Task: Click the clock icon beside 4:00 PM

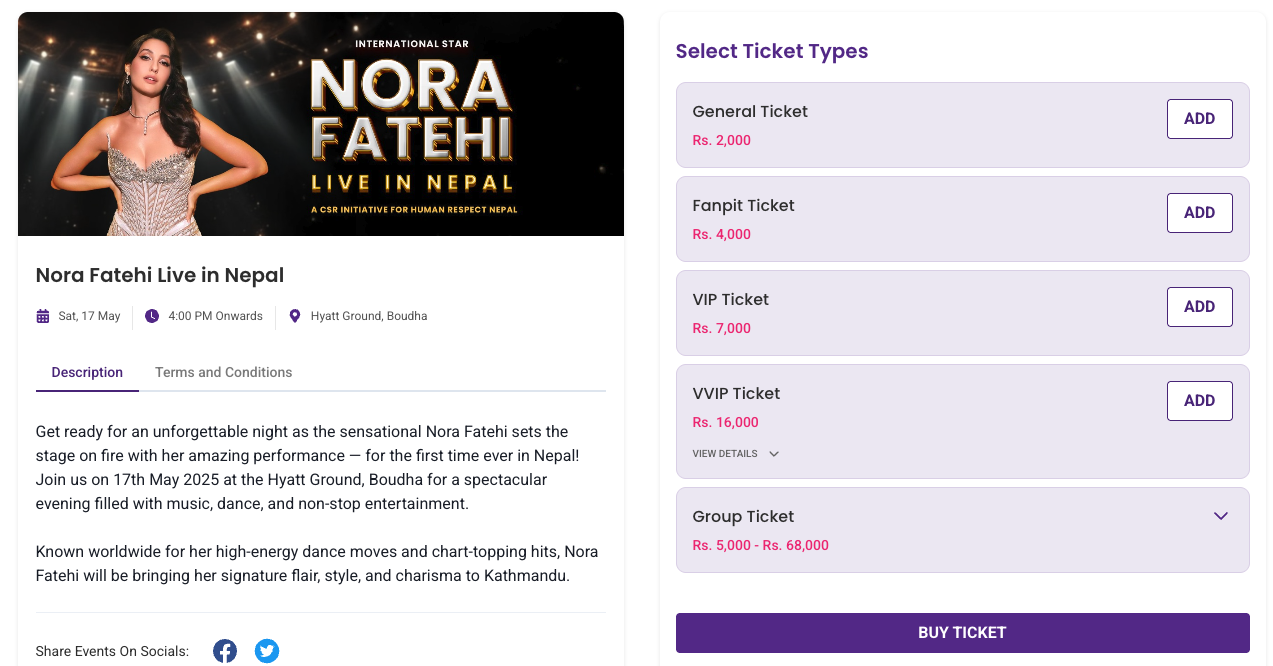Action: [x=152, y=316]
